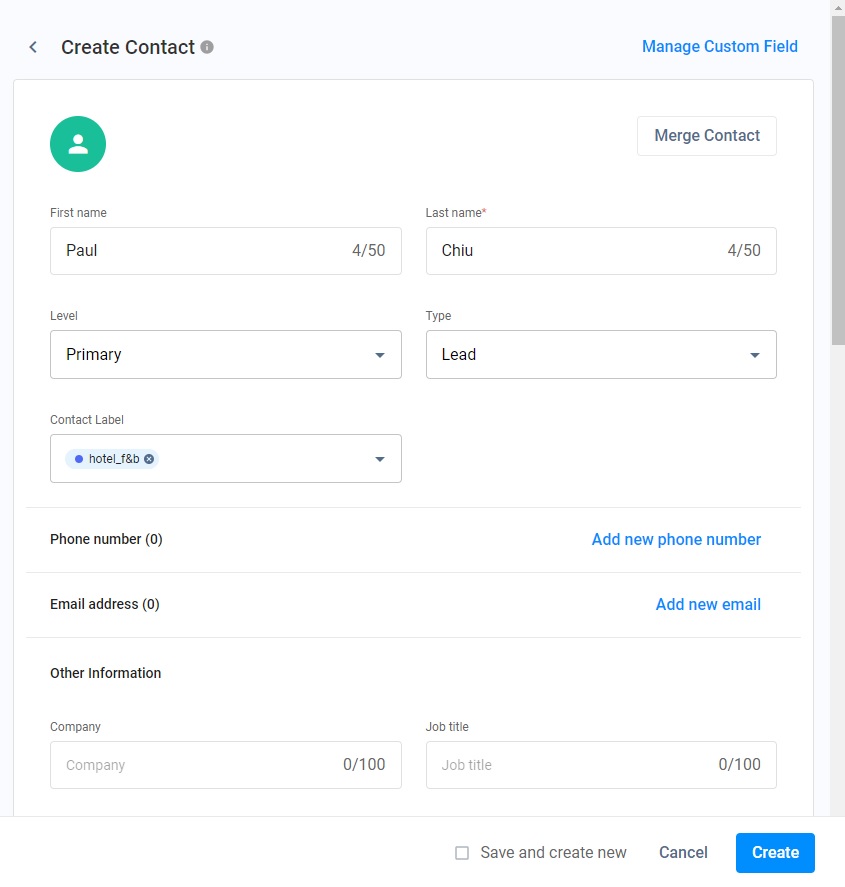
Task: Focus the First name field
Action: (200, 251)
